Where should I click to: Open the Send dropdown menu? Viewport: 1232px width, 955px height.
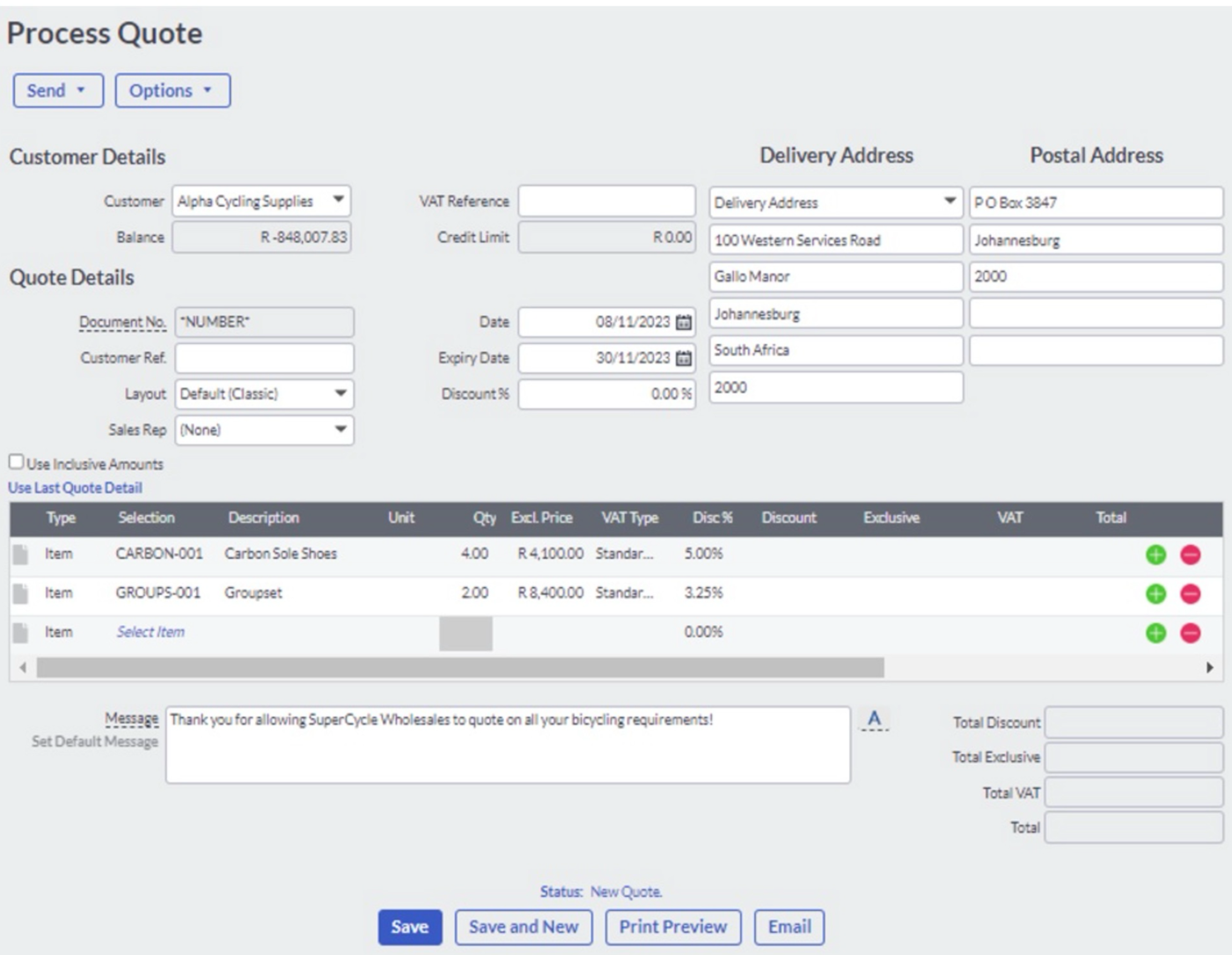point(58,91)
